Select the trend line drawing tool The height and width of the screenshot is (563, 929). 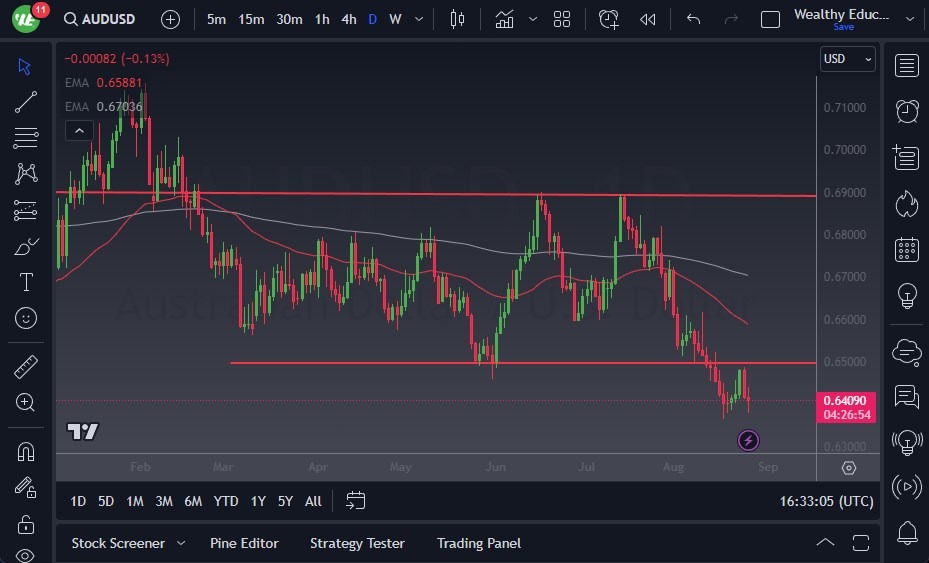tap(25, 102)
